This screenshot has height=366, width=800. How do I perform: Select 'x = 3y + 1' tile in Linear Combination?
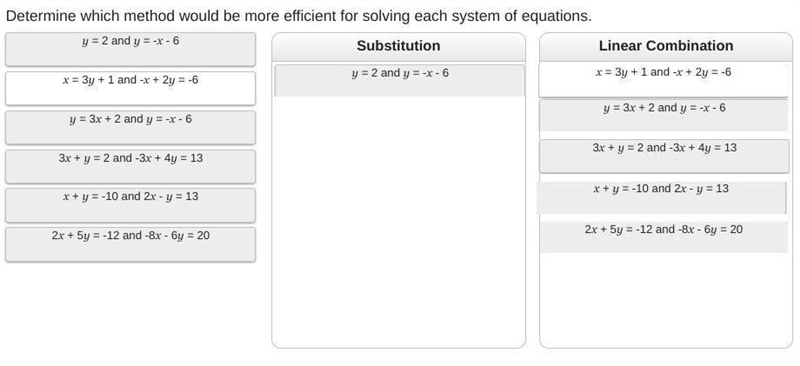pos(663,80)
